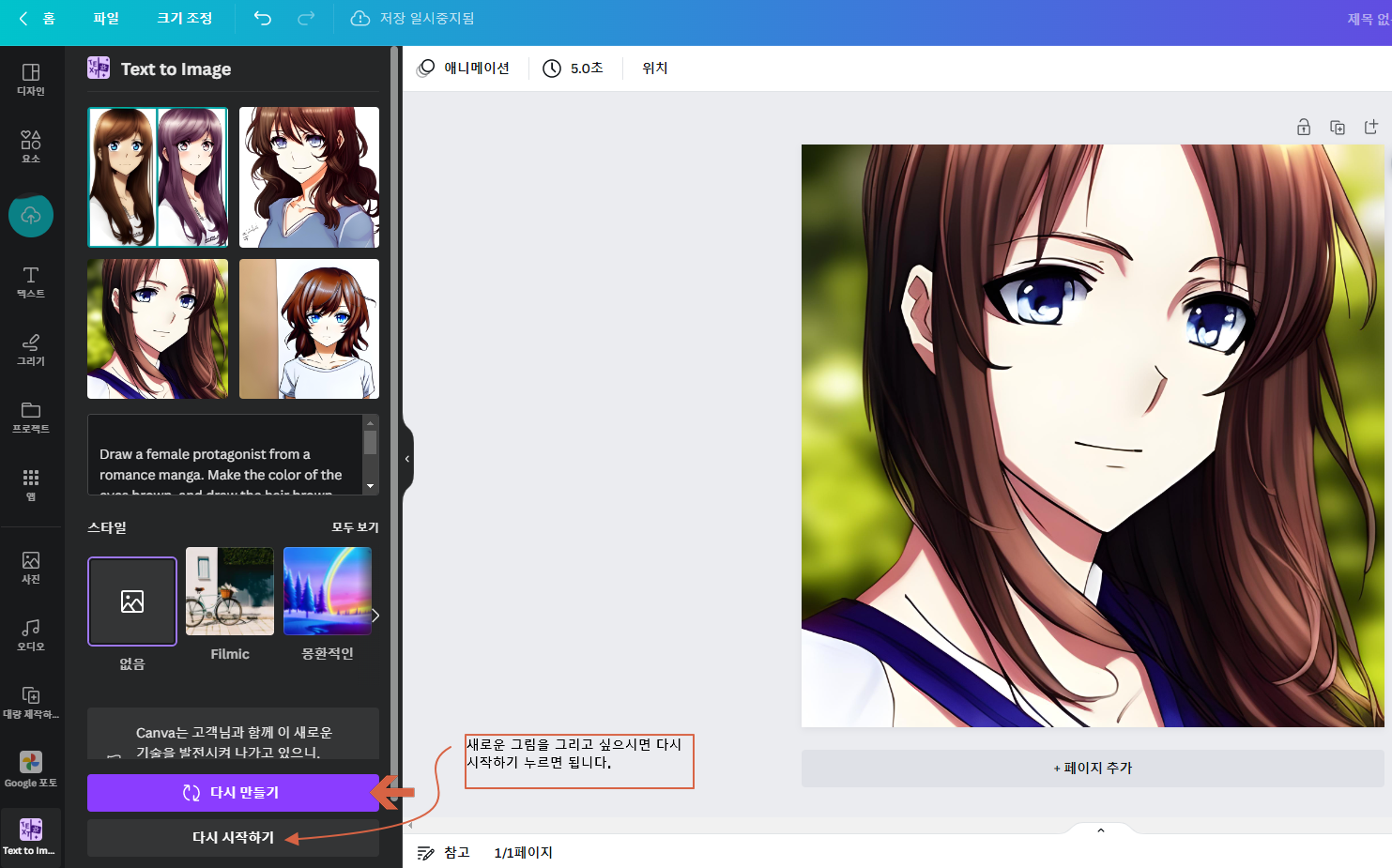Click the 1/1페이지 page indicator

pyautogui.click(x=524, y=852)
